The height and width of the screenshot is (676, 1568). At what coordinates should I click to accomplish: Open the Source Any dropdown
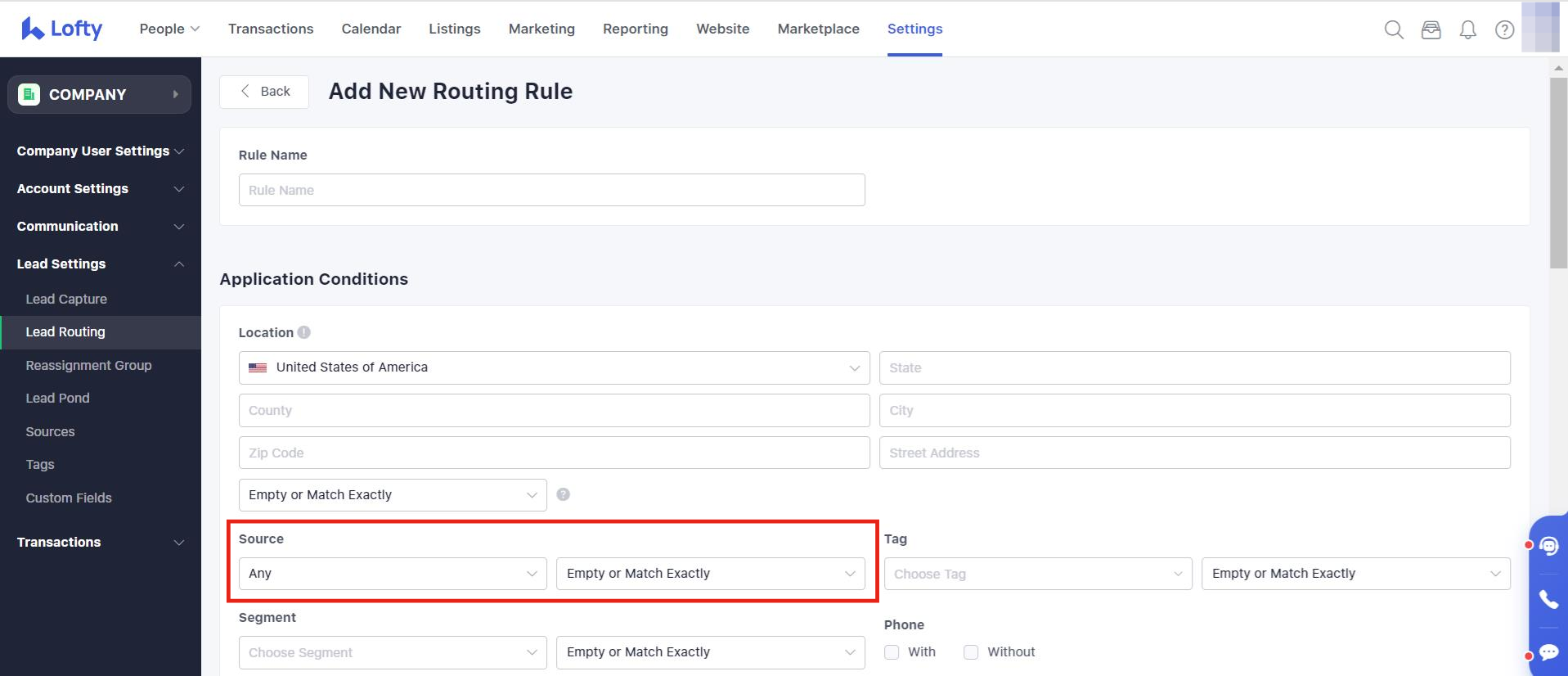pos(393,574)
